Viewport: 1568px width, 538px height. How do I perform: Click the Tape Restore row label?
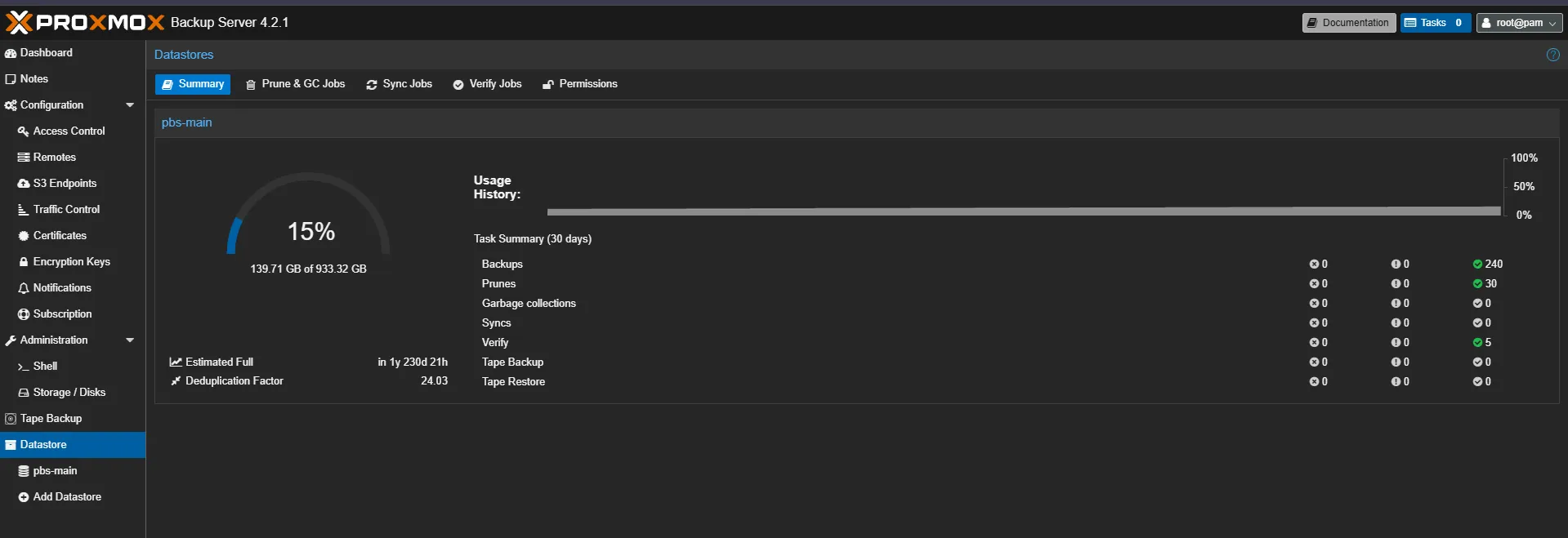513,381
